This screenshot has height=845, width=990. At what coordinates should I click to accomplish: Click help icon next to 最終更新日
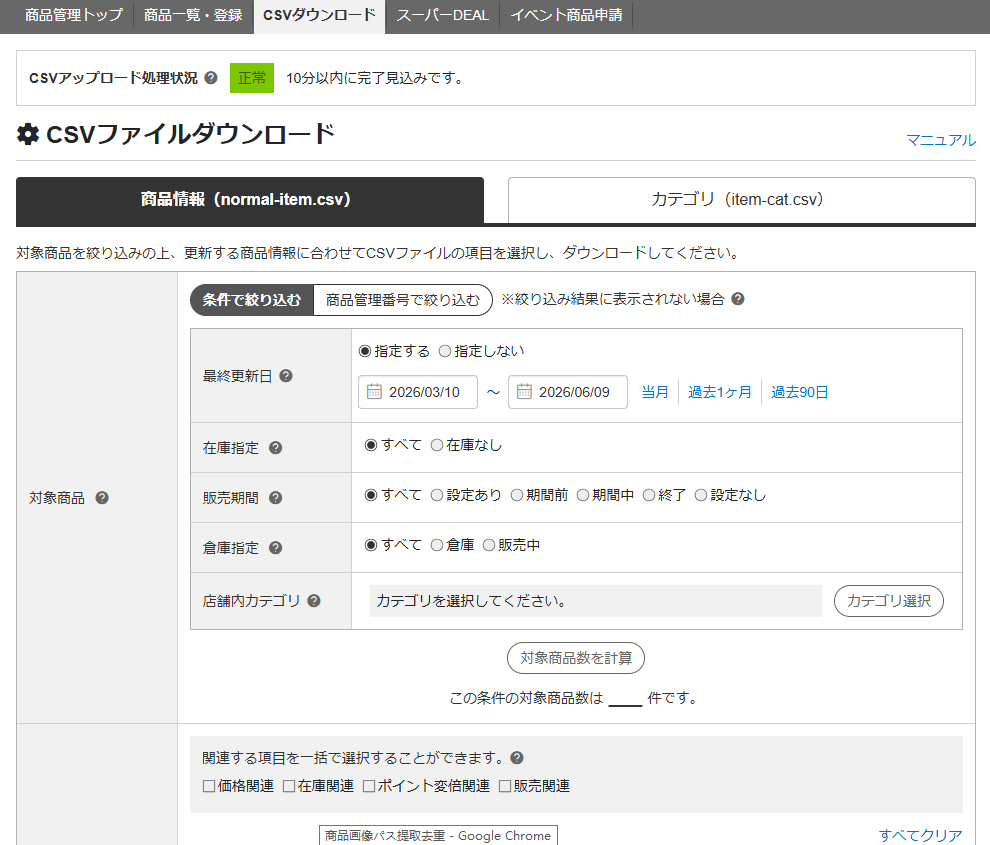click(x=286, y=376)
